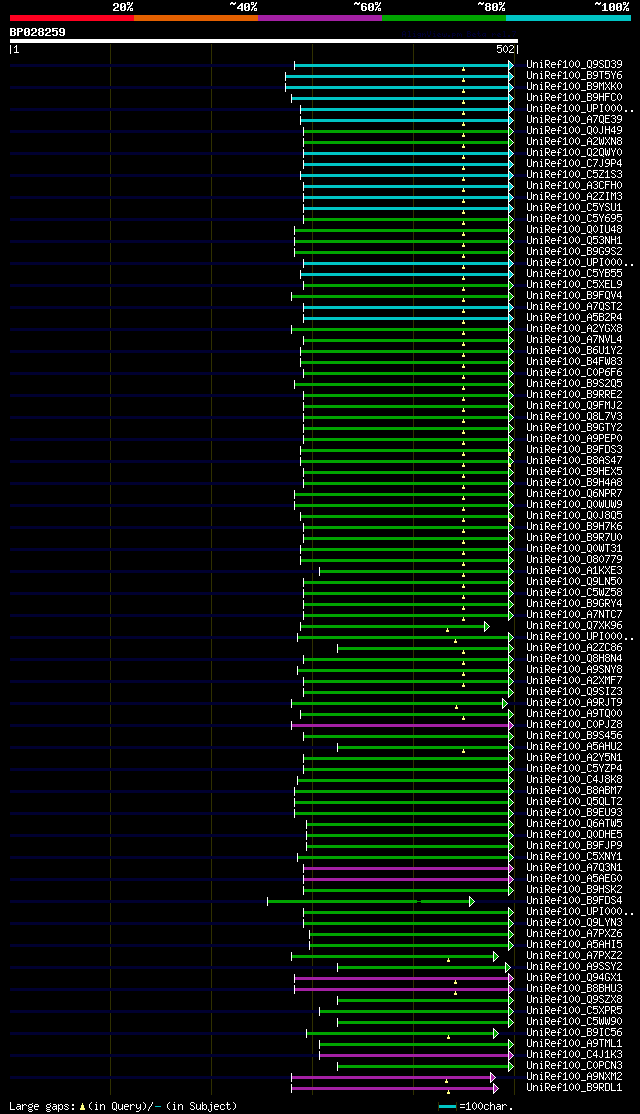Select the UniRef100_B9FDS3 label

click(x=574, y=450)
